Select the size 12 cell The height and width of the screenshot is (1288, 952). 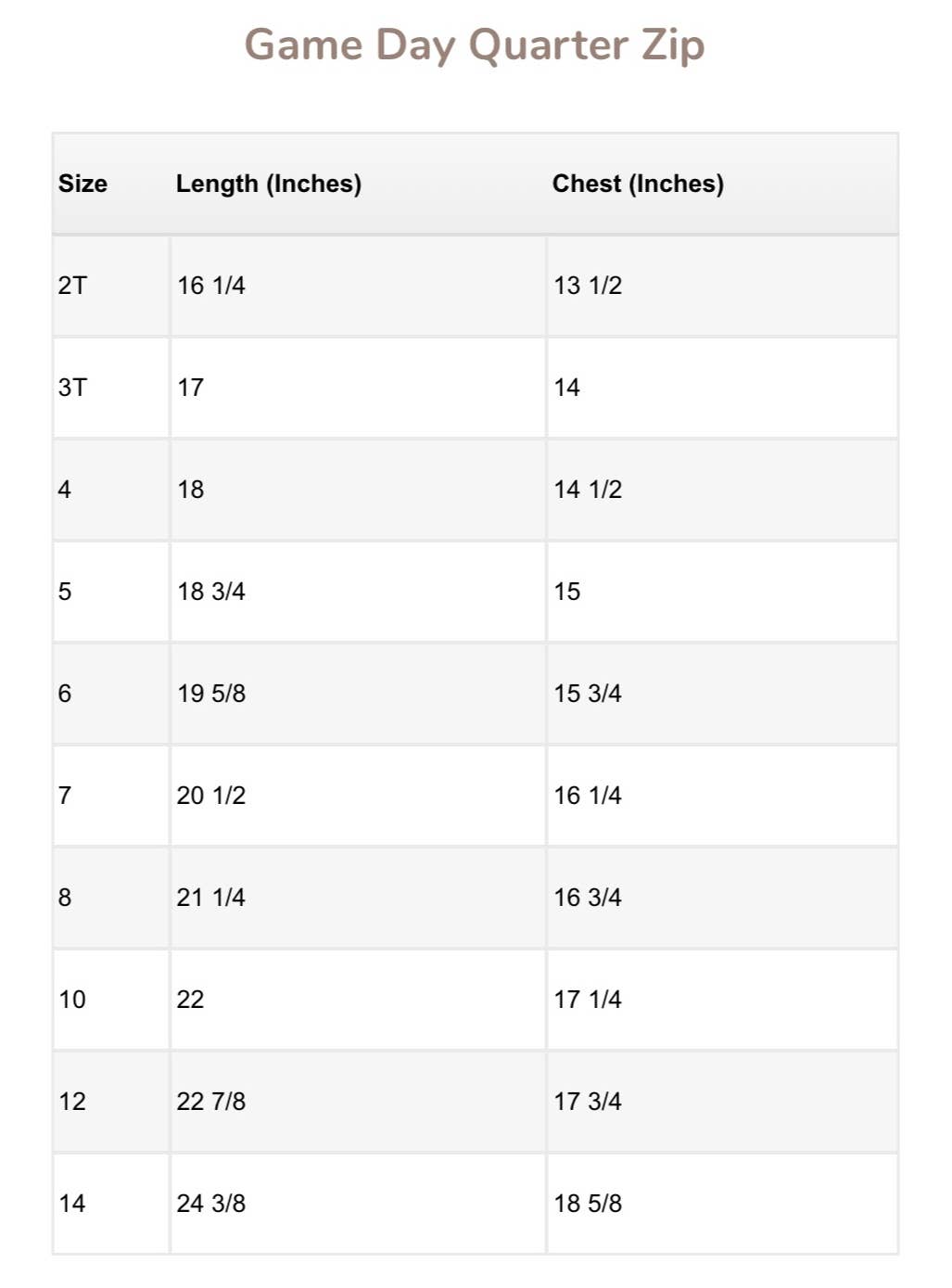pyautogui.click(x=72, y=1102)
